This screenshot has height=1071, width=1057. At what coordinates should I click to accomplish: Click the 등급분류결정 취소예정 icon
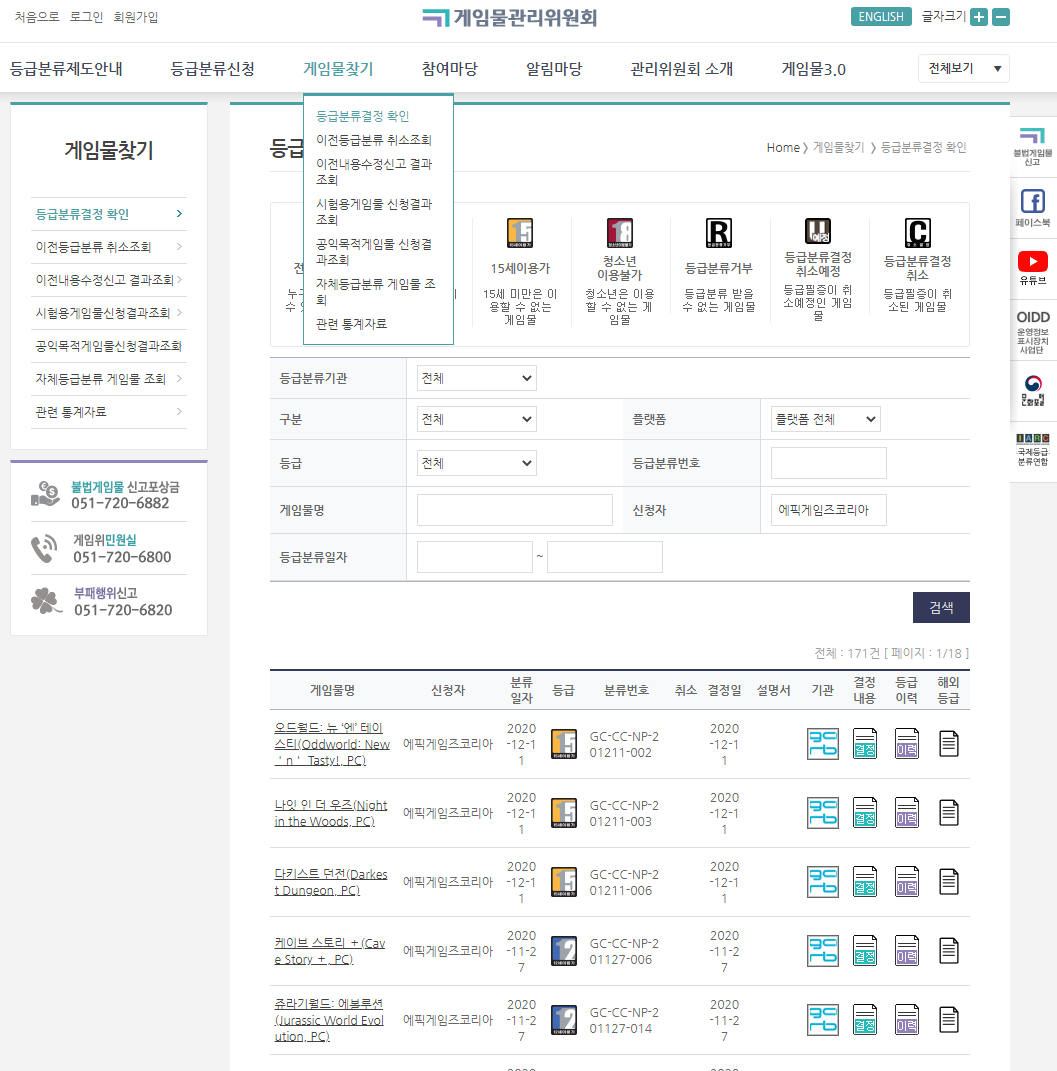[818, 232]
